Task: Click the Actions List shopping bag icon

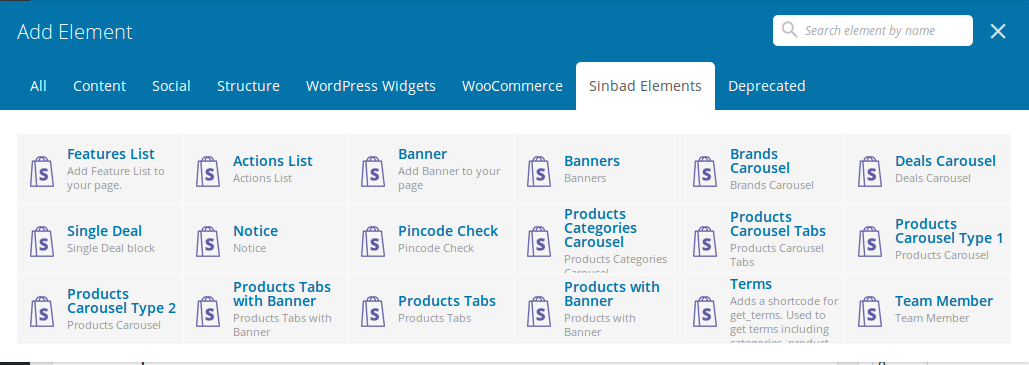Action: (207, 171)
